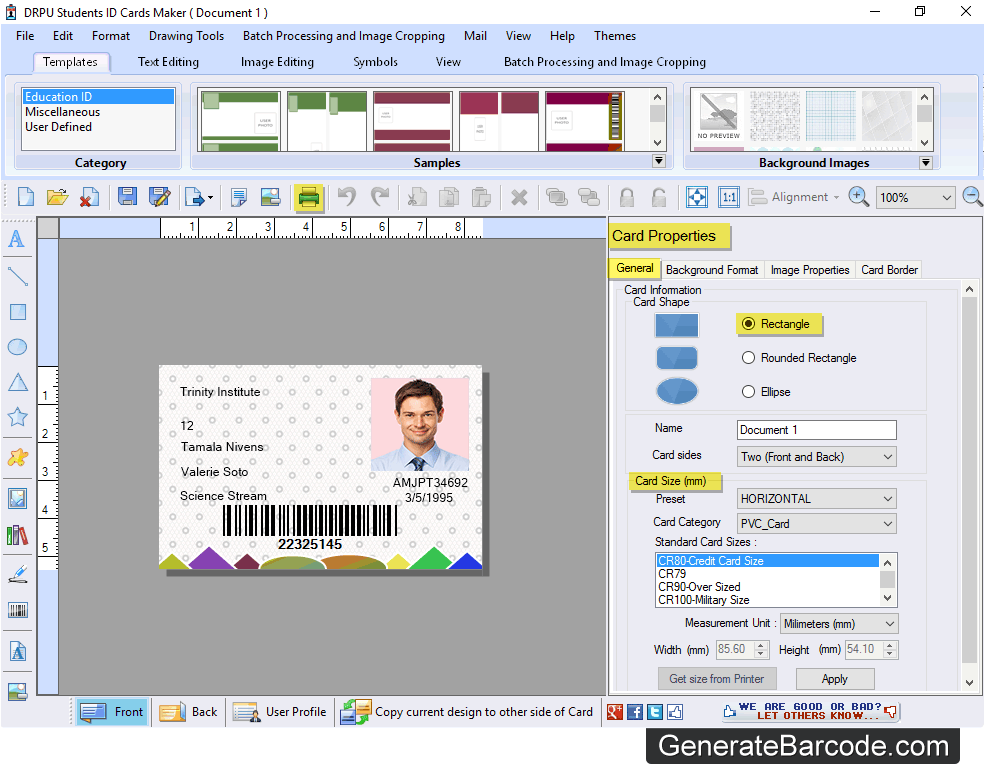Click the feedback We Are Good Or Bad banner

pos(811,711)
